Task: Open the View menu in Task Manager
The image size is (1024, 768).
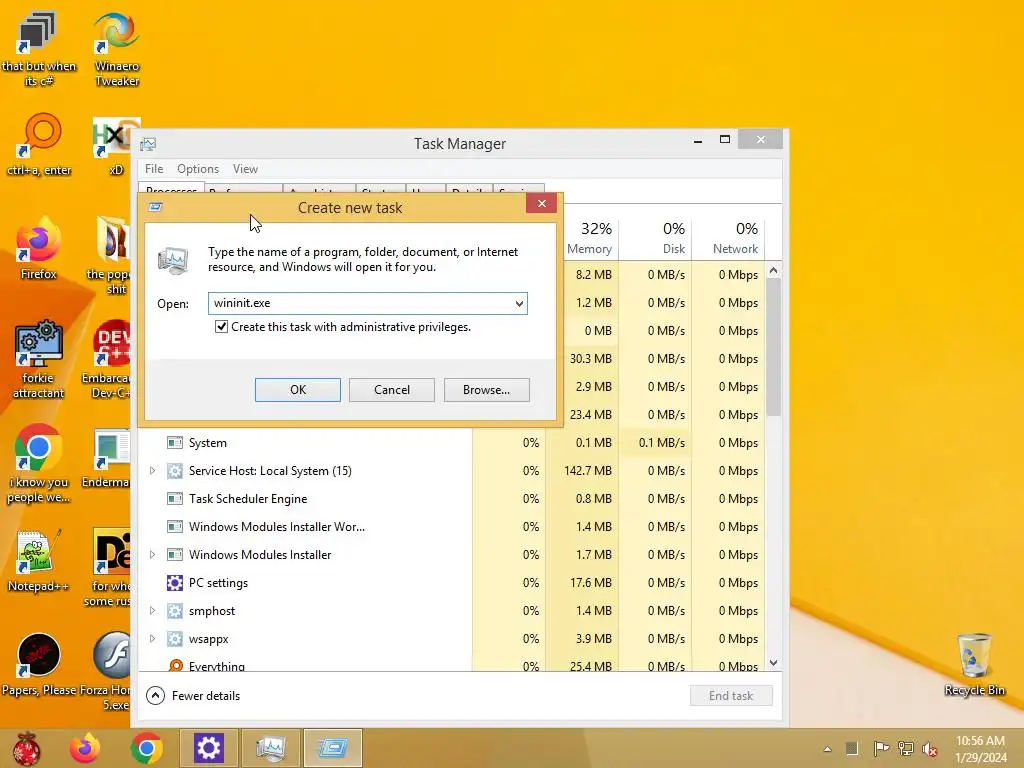Action: [245, 168]
